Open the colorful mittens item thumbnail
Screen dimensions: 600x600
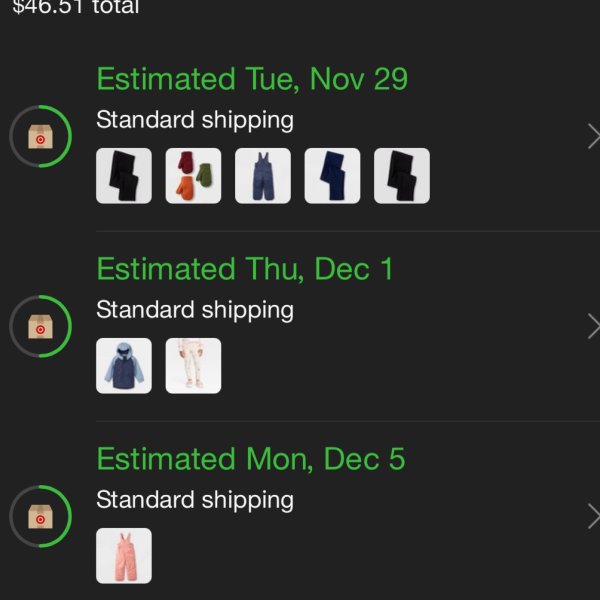[193, 176]
